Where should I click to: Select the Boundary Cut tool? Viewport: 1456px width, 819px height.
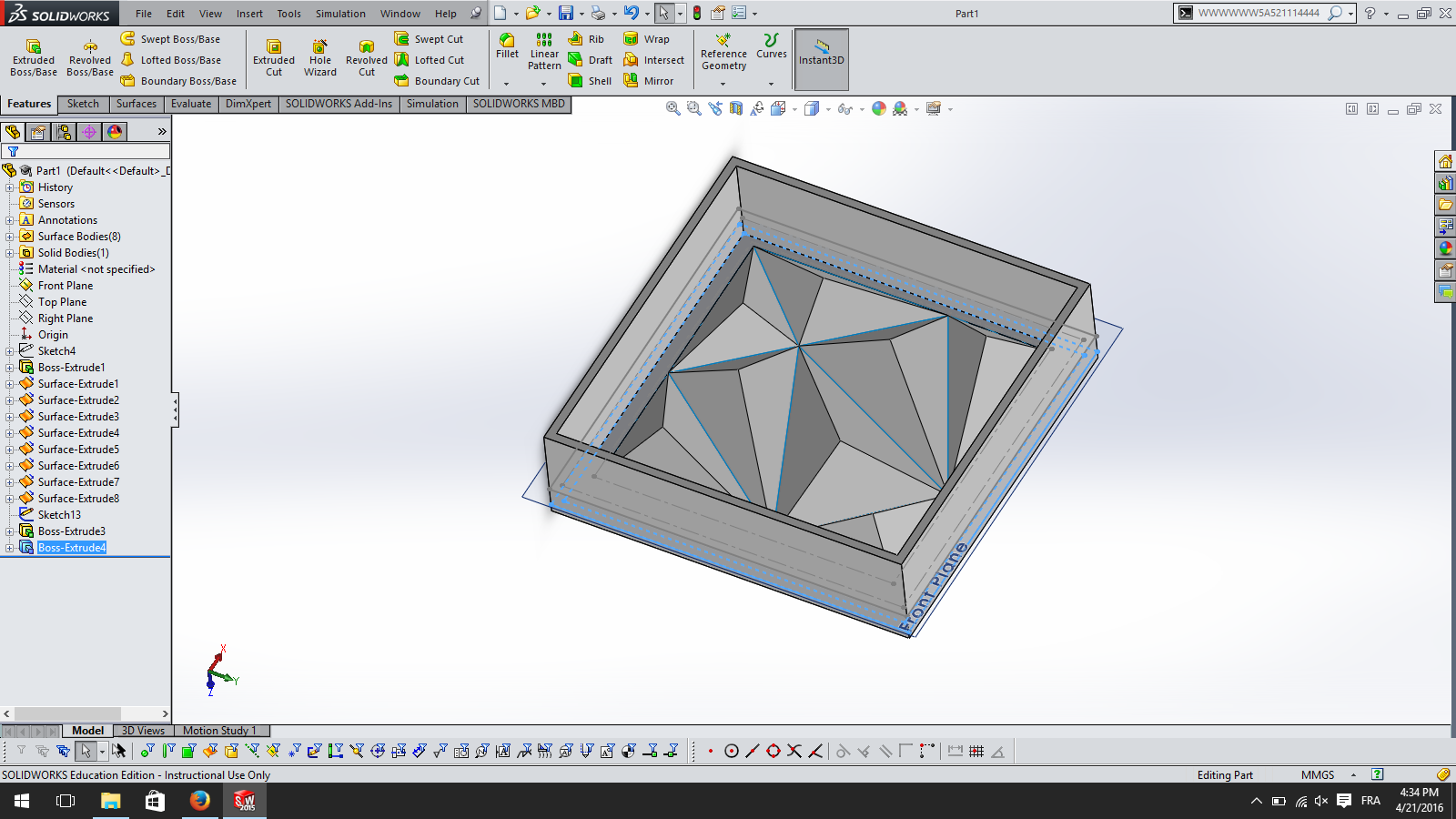[437, 81]
